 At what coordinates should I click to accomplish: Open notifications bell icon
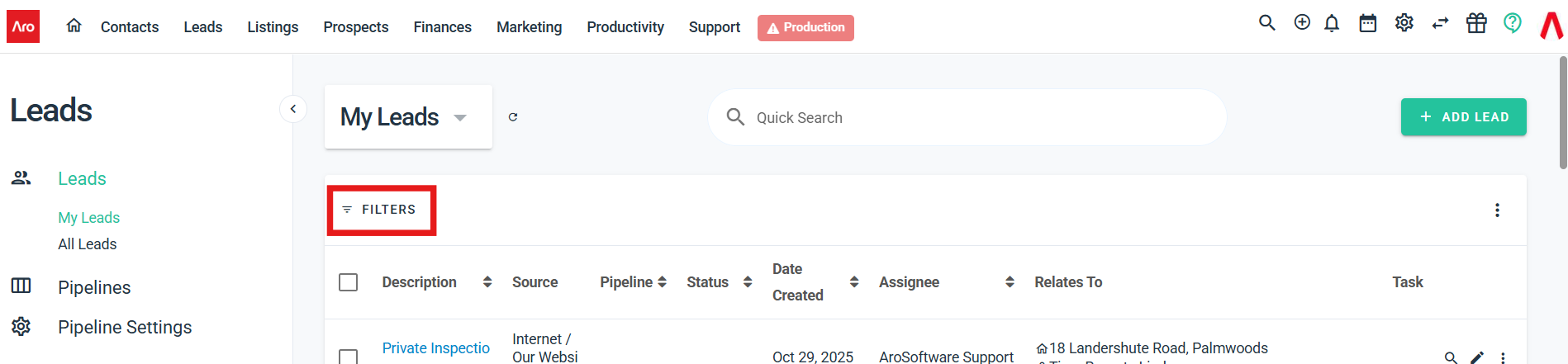coord(1332,23)
